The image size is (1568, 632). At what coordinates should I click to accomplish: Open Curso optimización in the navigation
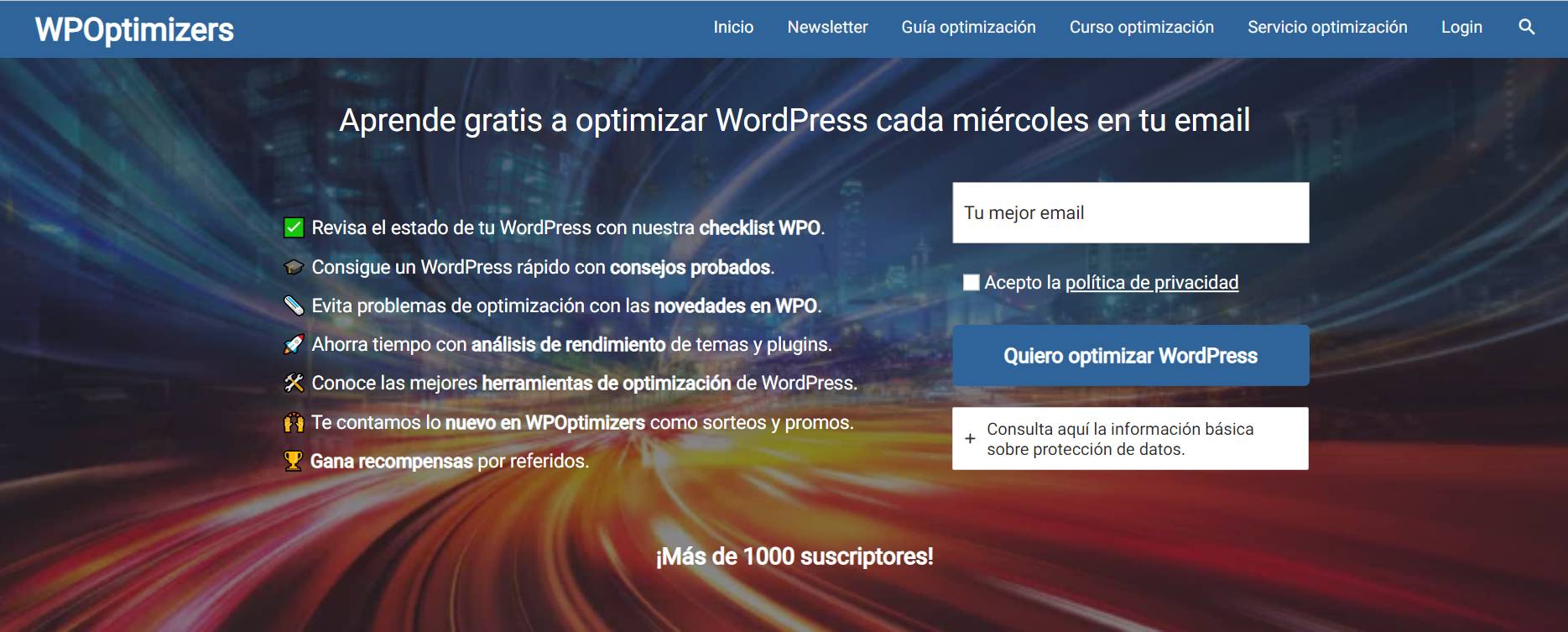pyautogui.click(x=1141, y=27)
